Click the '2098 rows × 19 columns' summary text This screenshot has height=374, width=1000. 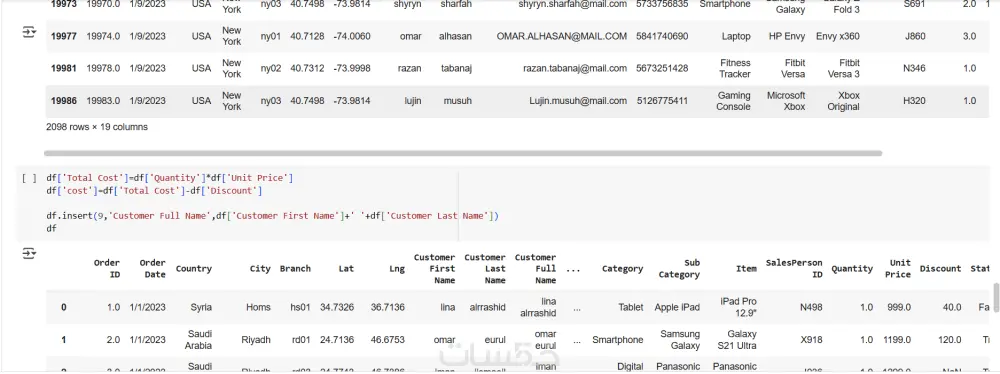coord(97,127)
